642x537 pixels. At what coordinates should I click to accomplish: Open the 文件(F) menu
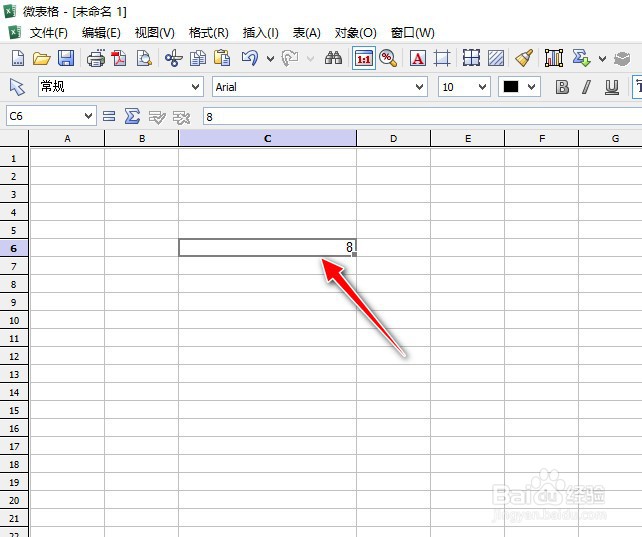click(x=48, y=33)
